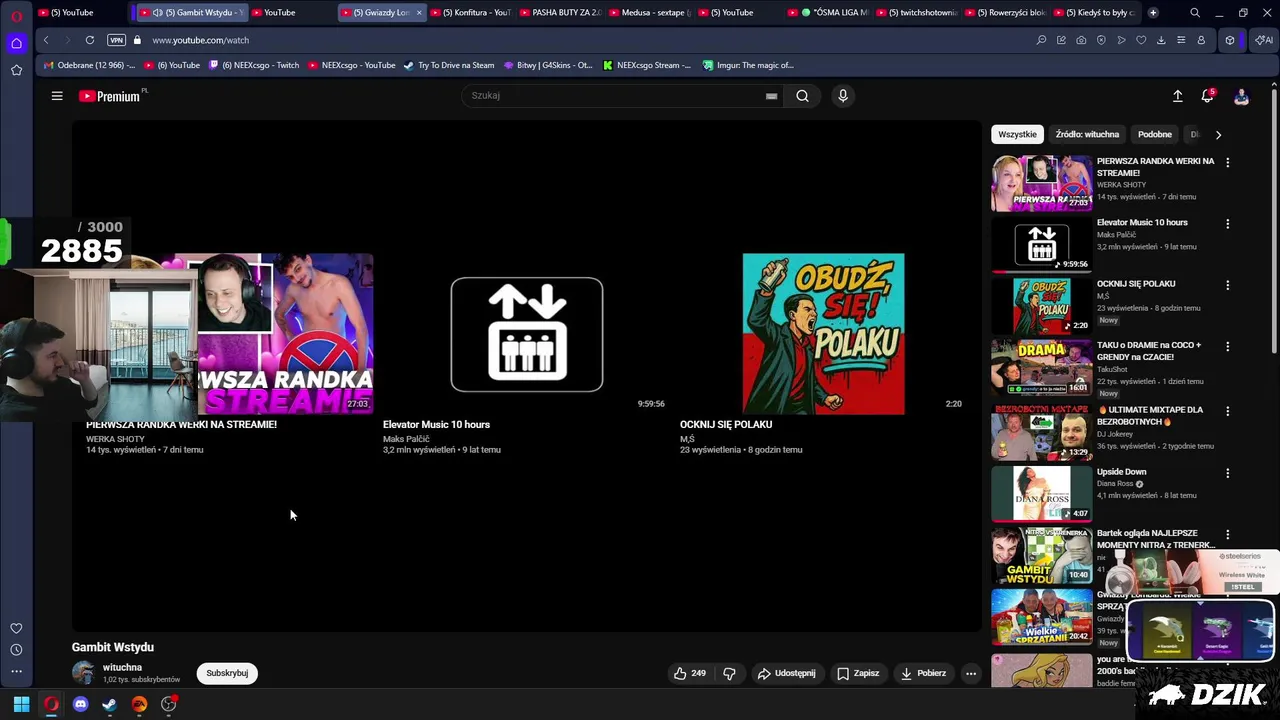This screenshot has width=1280, height=720.
Task: Switch to the Medusa - sextape tab
Action: pyautogui.click(x=650, y=12)
